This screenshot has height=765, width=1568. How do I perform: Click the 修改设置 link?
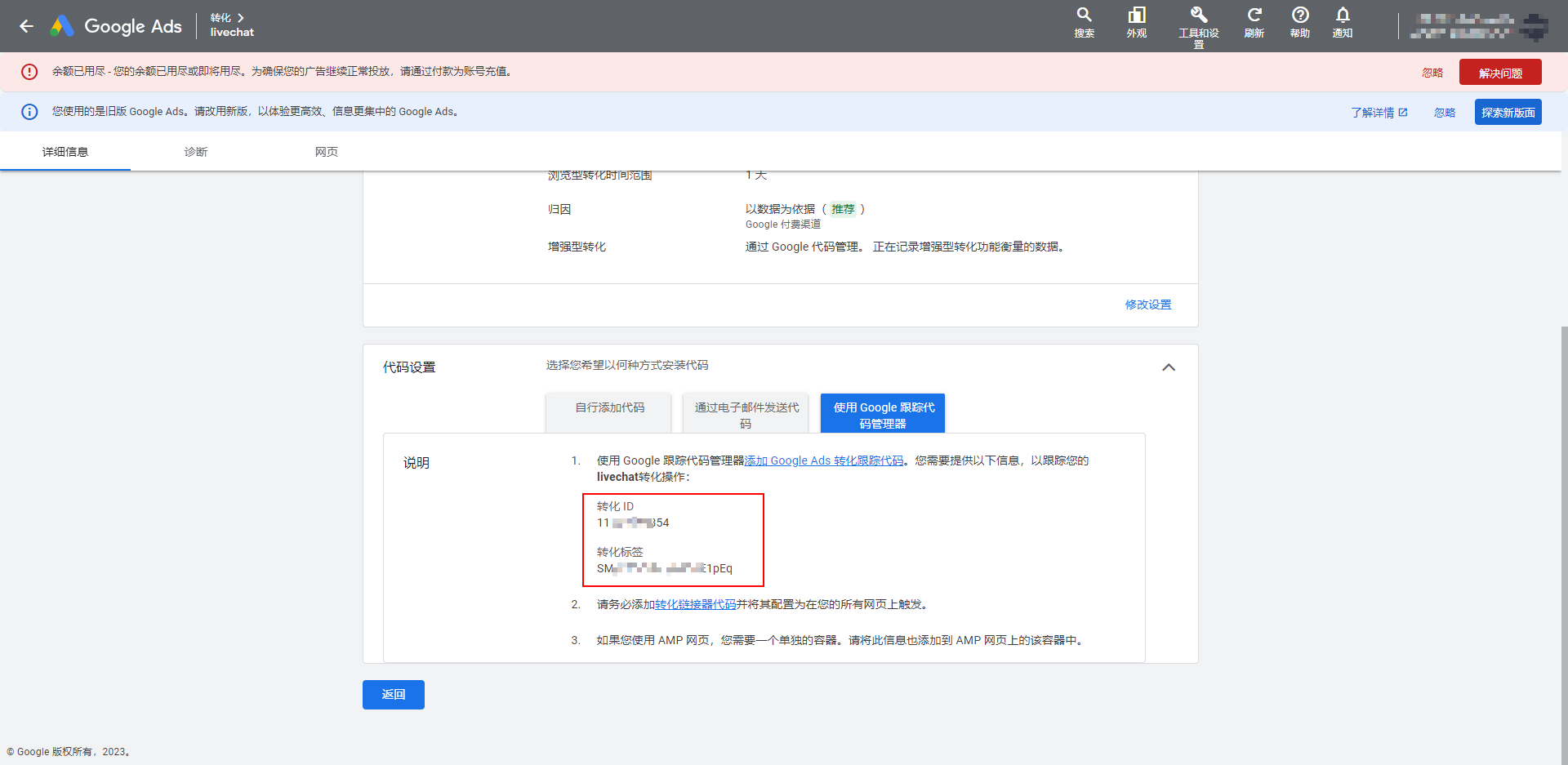coord(1147,305)
